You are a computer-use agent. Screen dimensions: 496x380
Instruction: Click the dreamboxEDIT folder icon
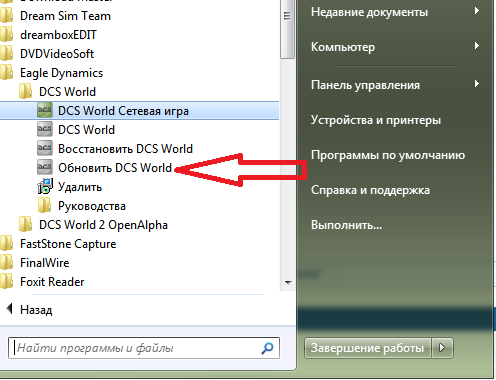click(x=7, y=34)
